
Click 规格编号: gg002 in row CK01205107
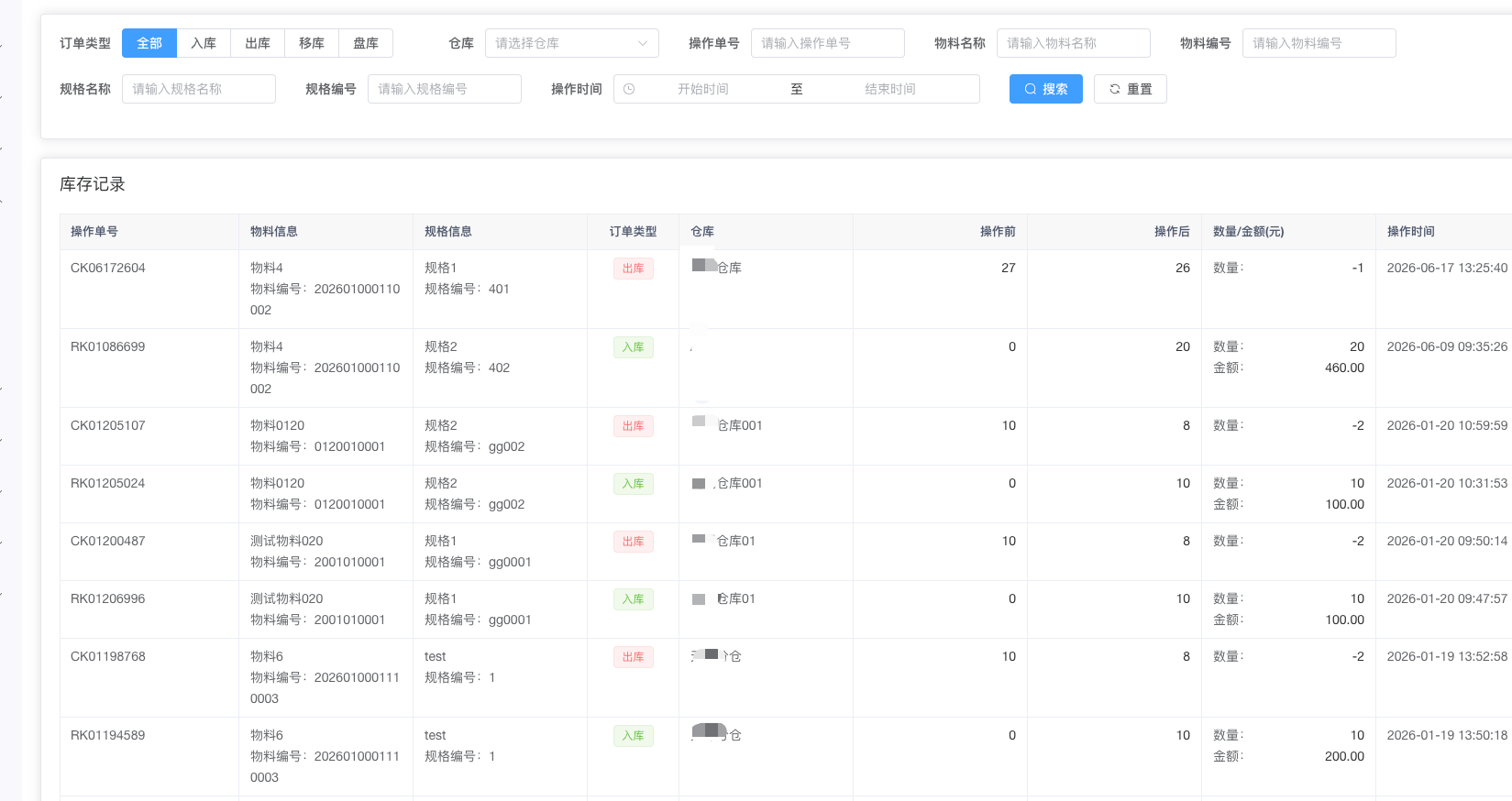click(x=475, y=446)
